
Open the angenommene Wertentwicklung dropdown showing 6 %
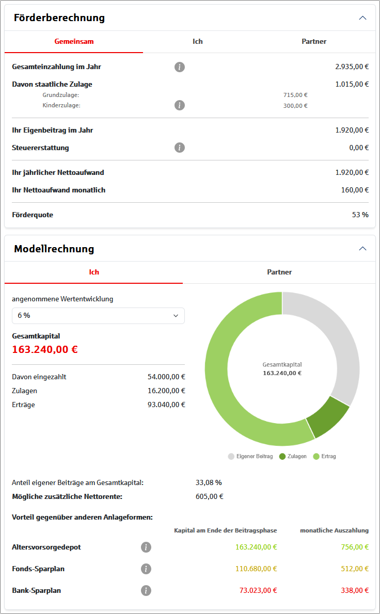[x=98, y=316]
